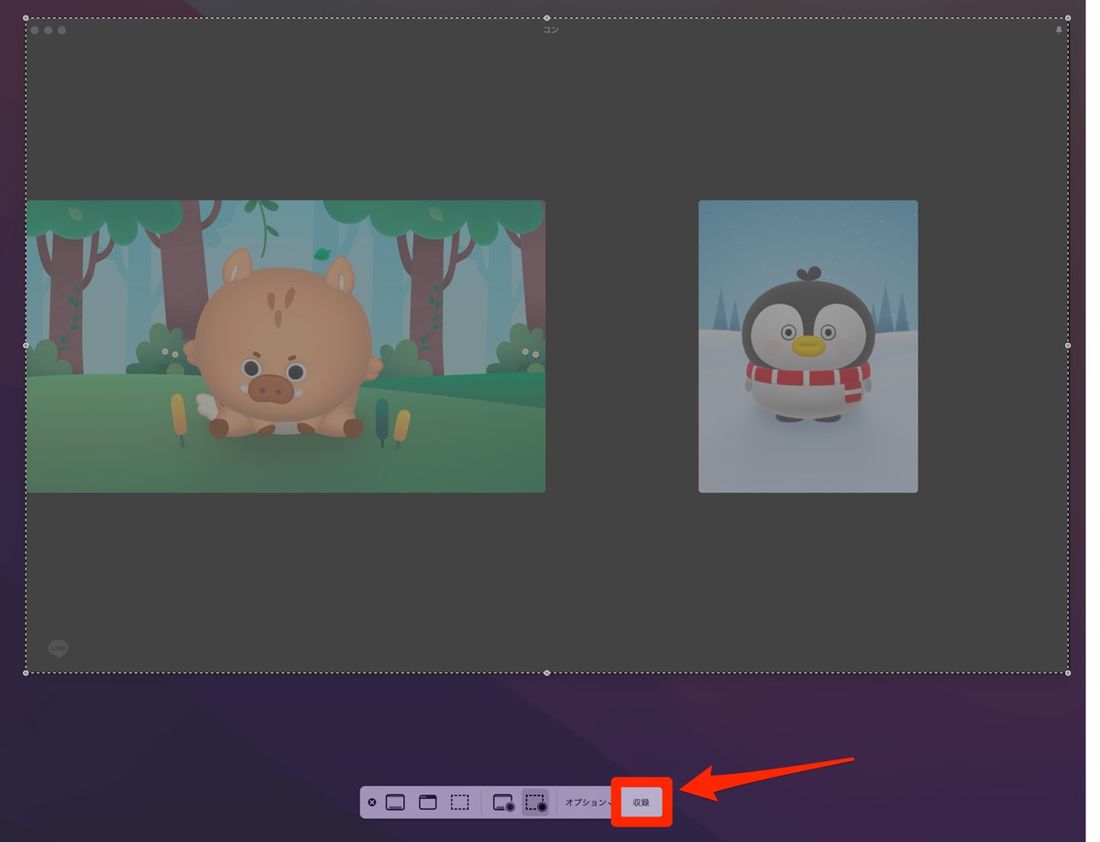The height and width of the screenshot is (842, 1100).
Task: Open the penguin with red scarf image
Action: coord(808,346)
